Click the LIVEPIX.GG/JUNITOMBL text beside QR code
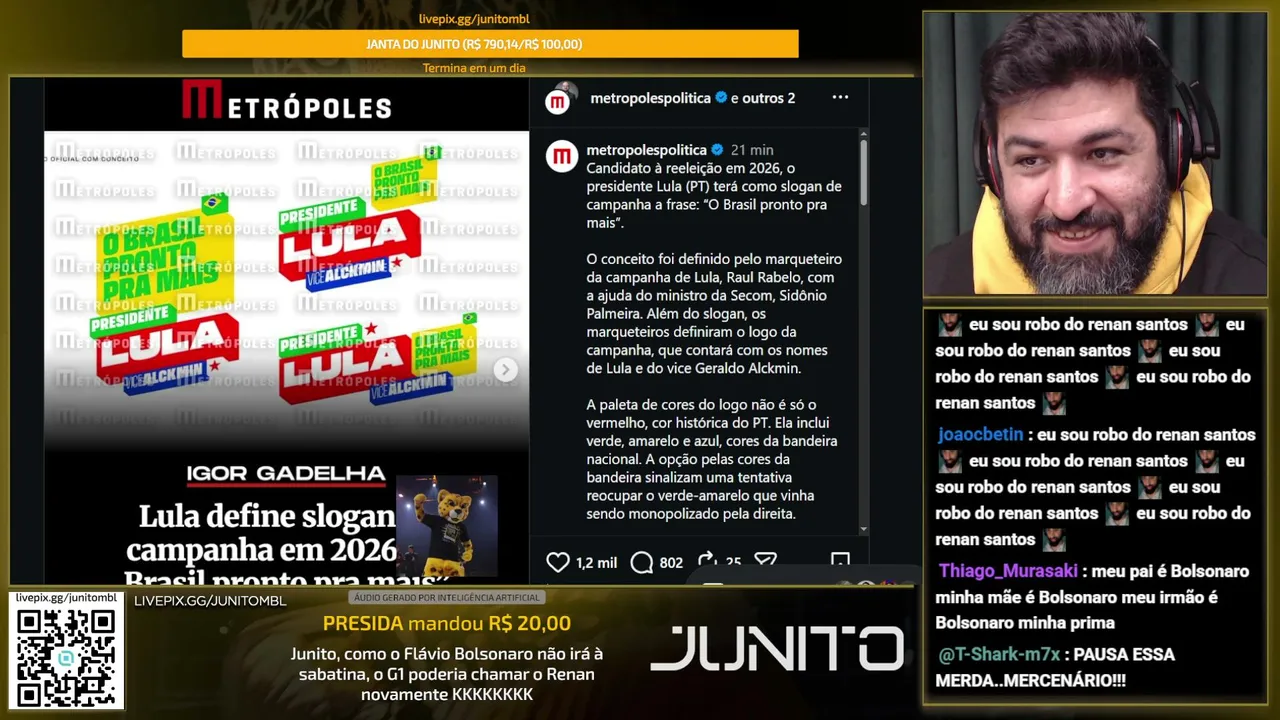Image resolution: width=1280 pixels, height=720 pixels. [x=210, y=601]
